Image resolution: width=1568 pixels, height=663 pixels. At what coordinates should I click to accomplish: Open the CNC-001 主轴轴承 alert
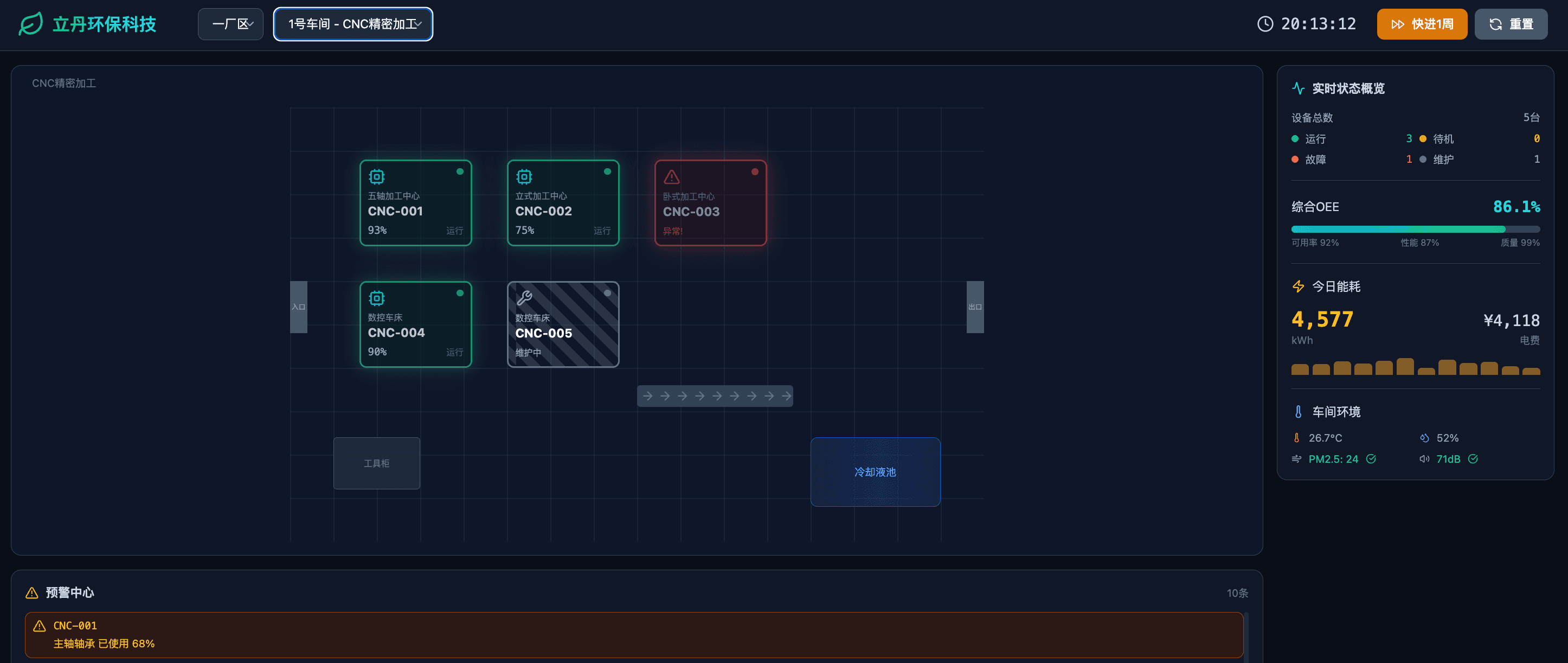(633, 634)
